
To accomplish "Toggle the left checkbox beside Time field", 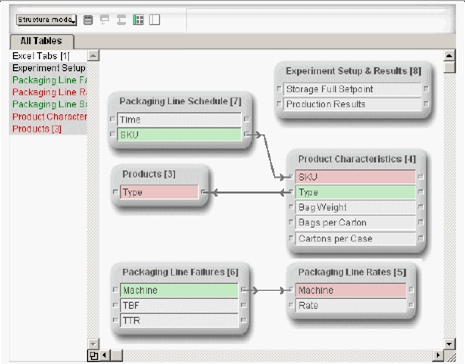I will (x=112, y=119).
